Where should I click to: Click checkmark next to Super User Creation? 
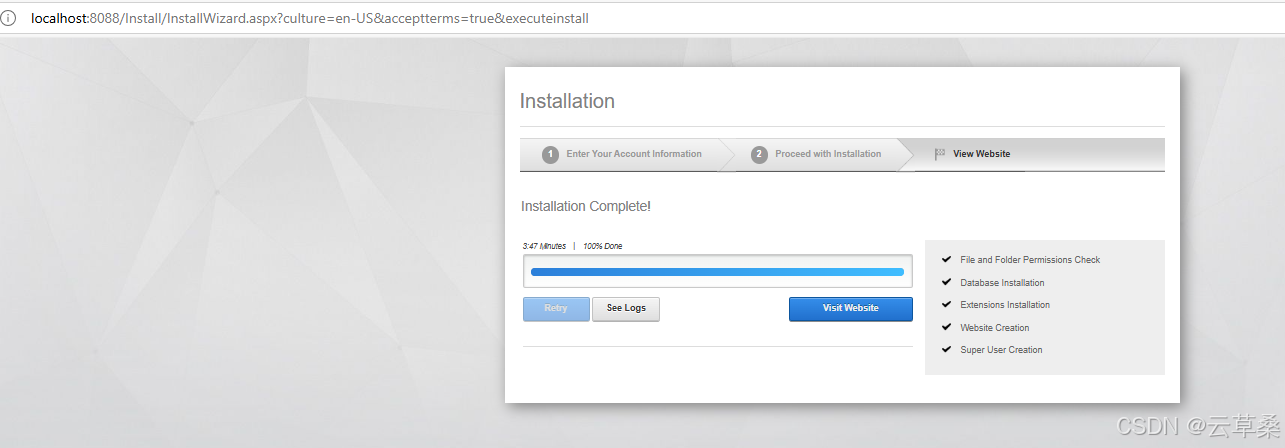point(946,349)
